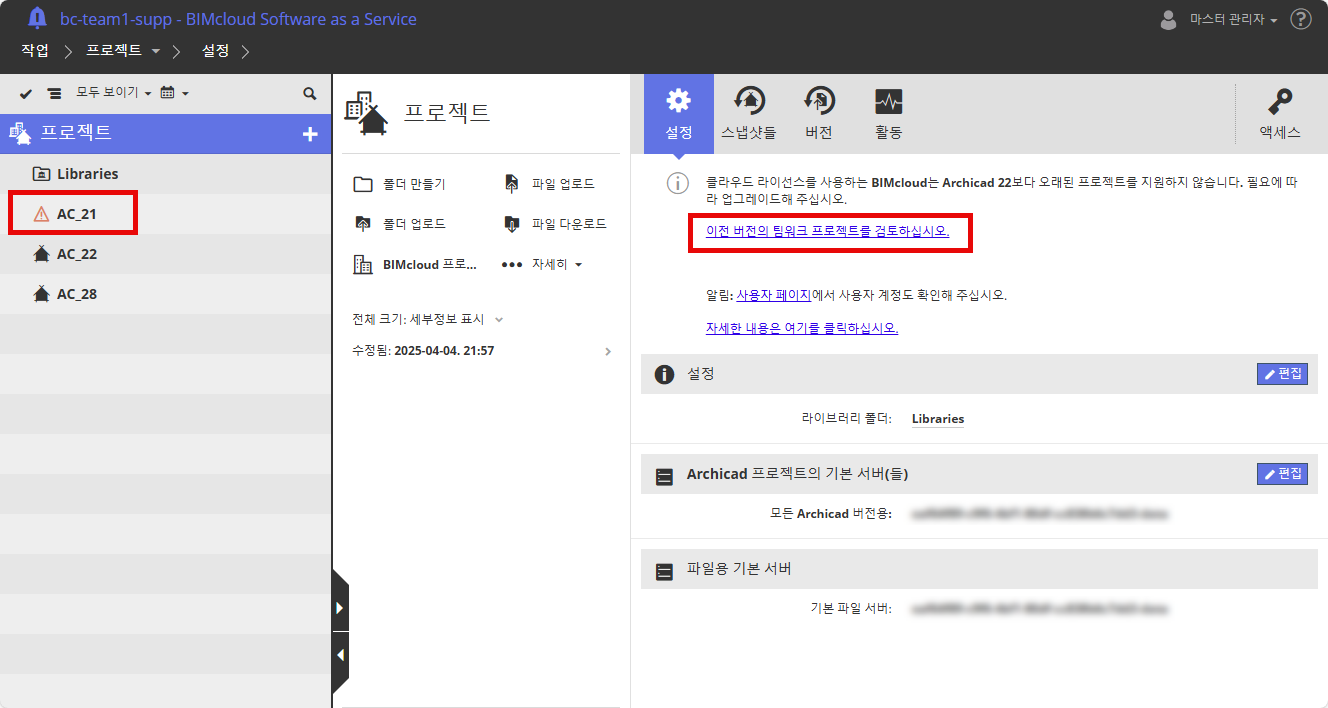
Task: Click the 파일용 기본 서버 section icon
Action: tap(664, 572)
